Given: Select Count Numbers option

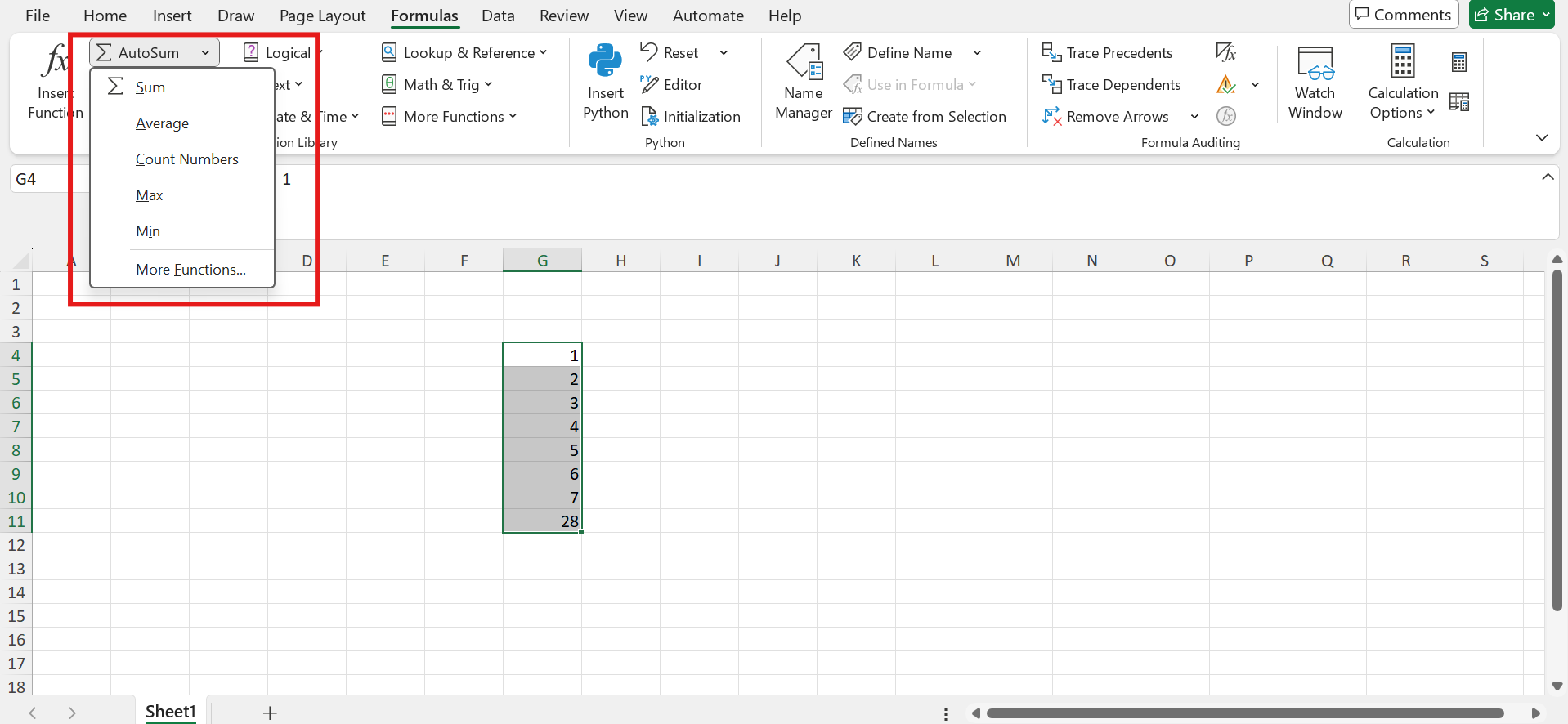Looking at the screenshot, I should (x=187, y=159).
